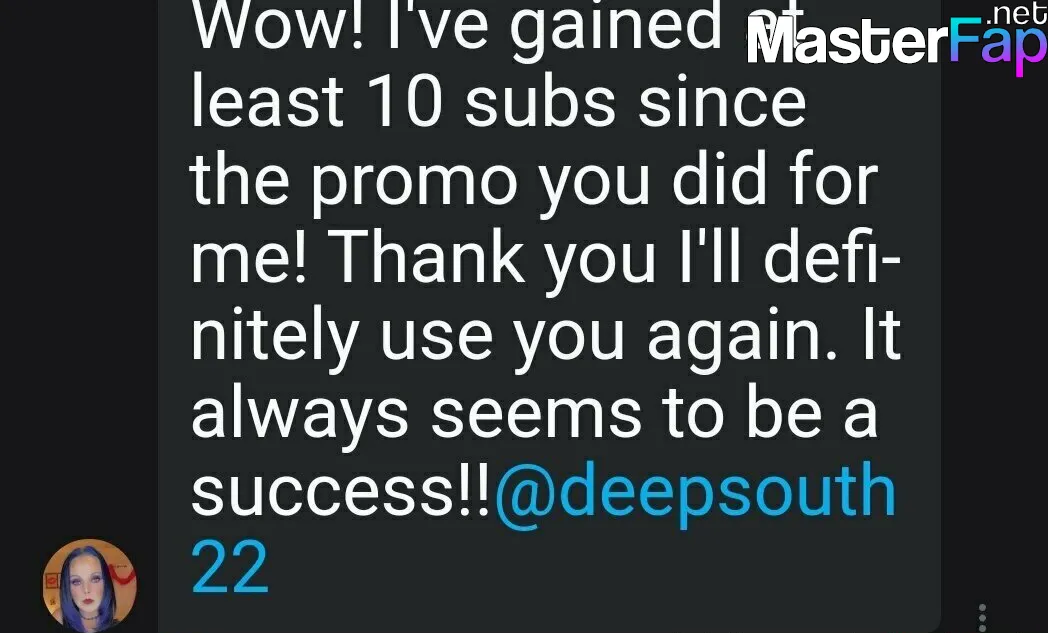Click the MasterFap watermark logo
Image resolution: width=1048 pixels, height=633 pixels.
pyautogui.click(x=897, y=41)
